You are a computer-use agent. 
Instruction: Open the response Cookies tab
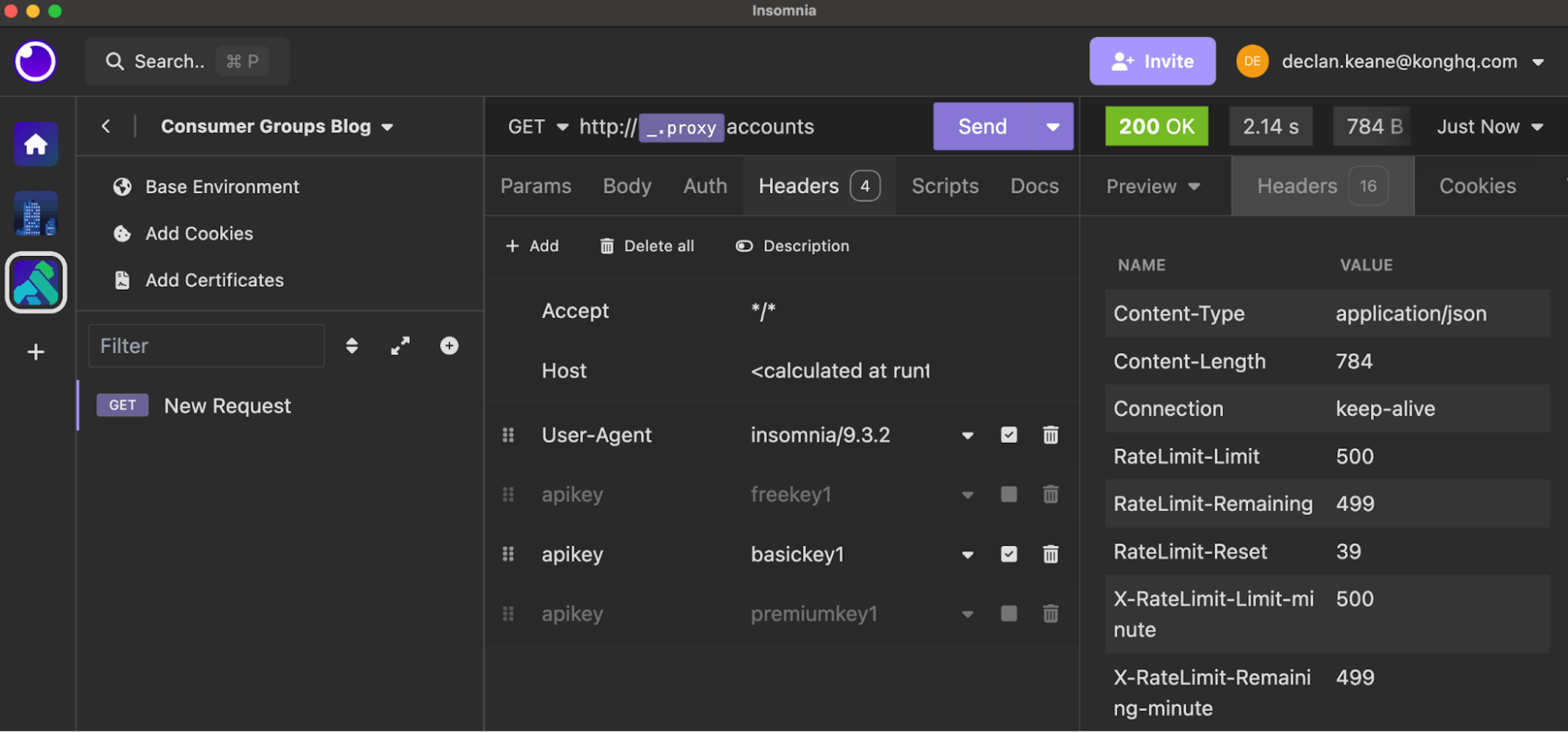point(1477,186)
